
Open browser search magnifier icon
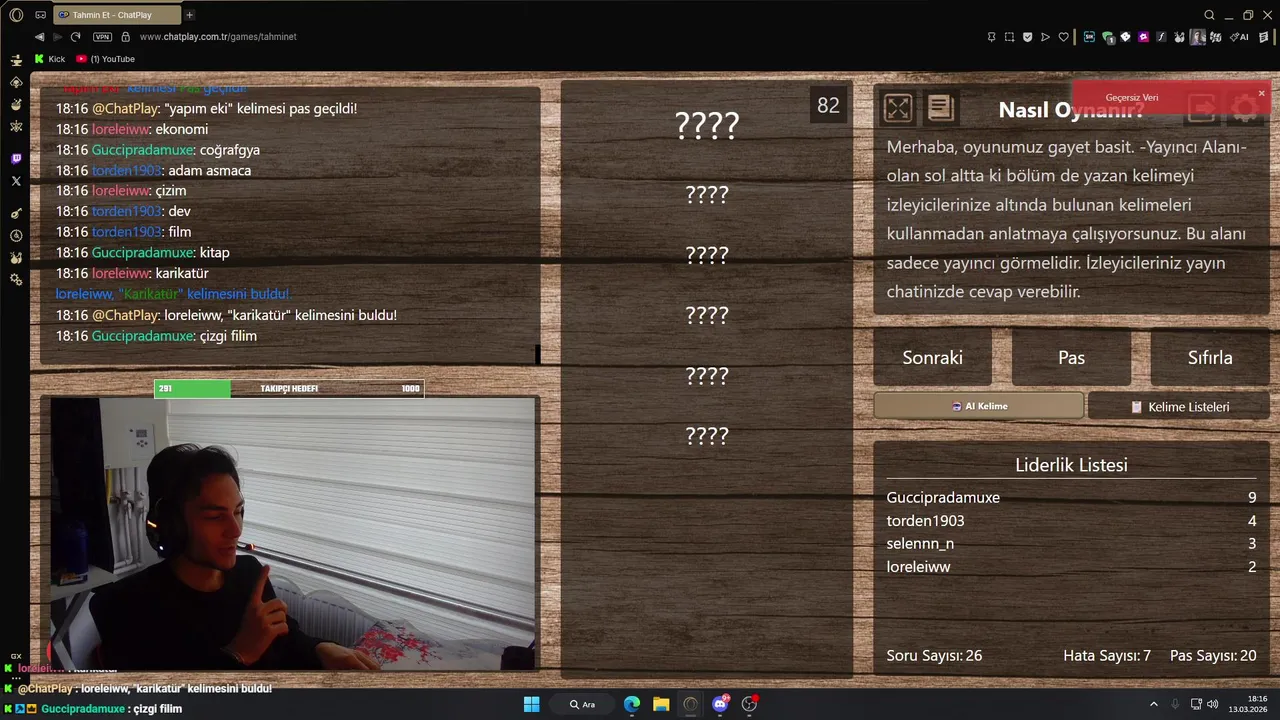click(x=1209, y=15)
